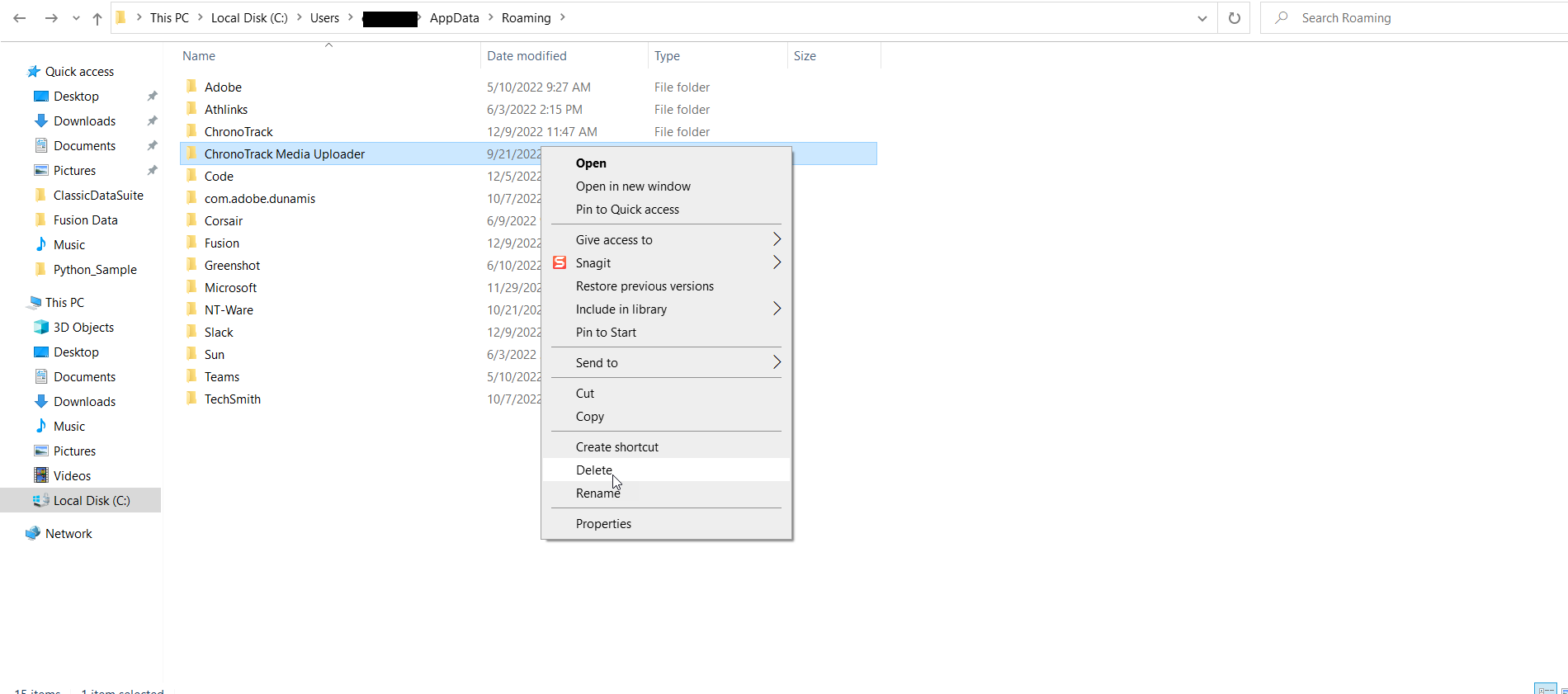Select the Corsair folder icon
The height and width of the screenshot is (694, 1568).
click(191, 220)
